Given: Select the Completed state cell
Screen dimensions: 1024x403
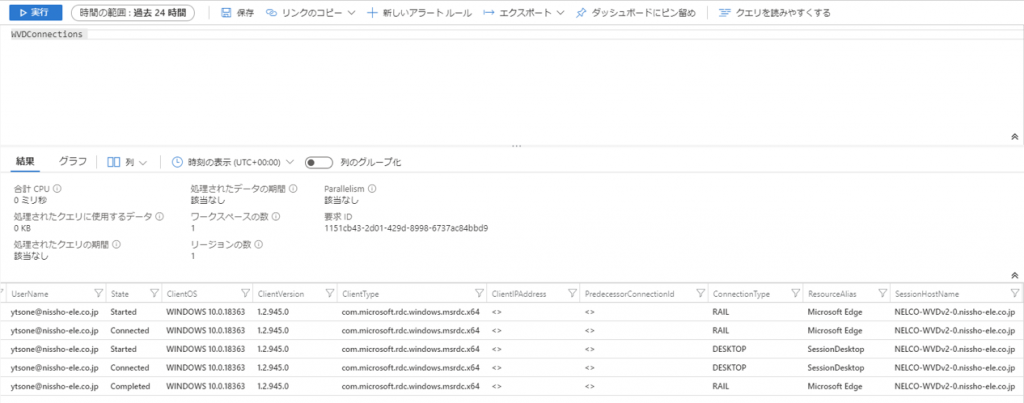Looking at the screenshot, I should [x=130, y=386].
